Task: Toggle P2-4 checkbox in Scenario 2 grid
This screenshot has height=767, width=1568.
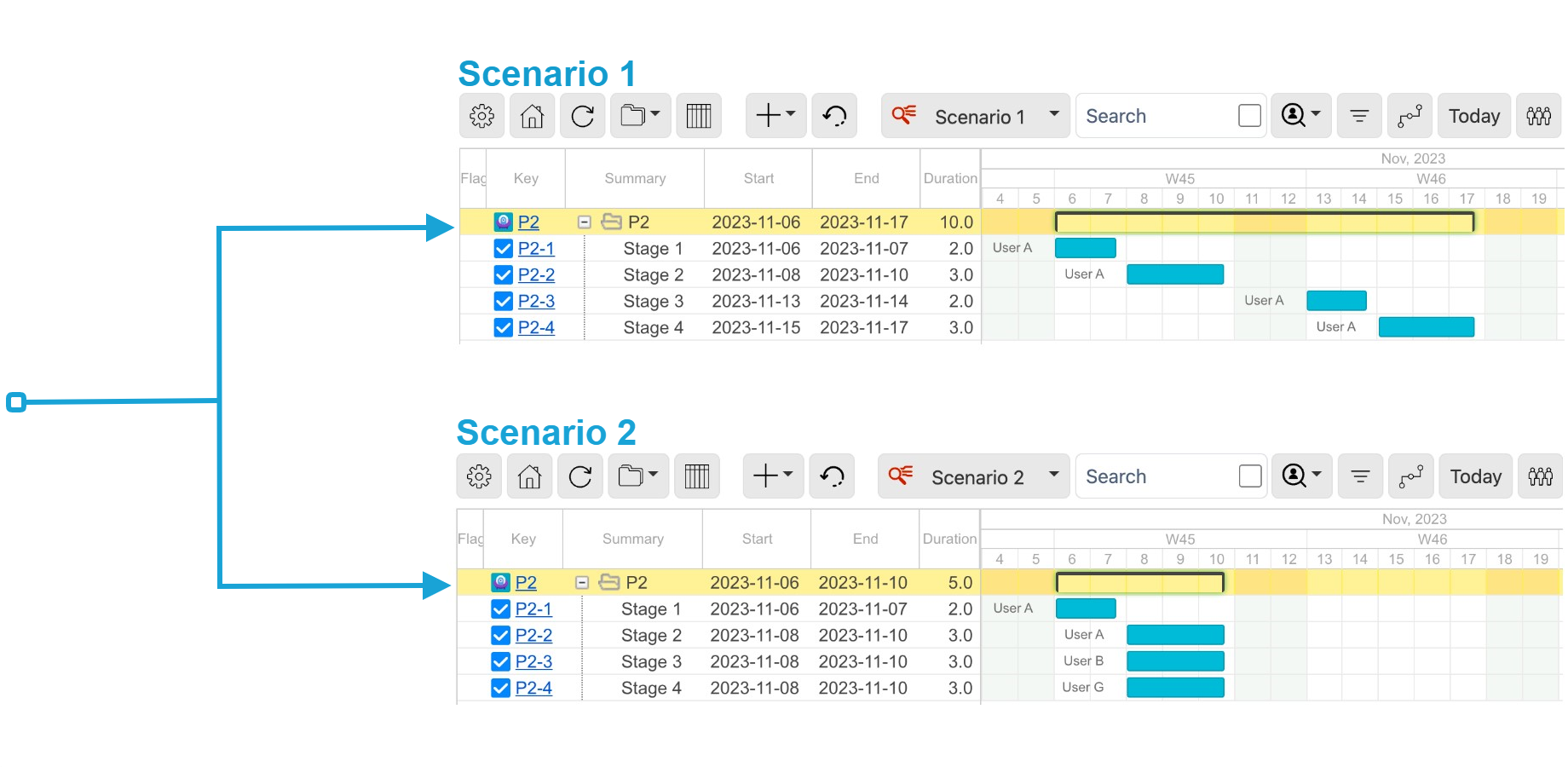Action: point(501,689)
